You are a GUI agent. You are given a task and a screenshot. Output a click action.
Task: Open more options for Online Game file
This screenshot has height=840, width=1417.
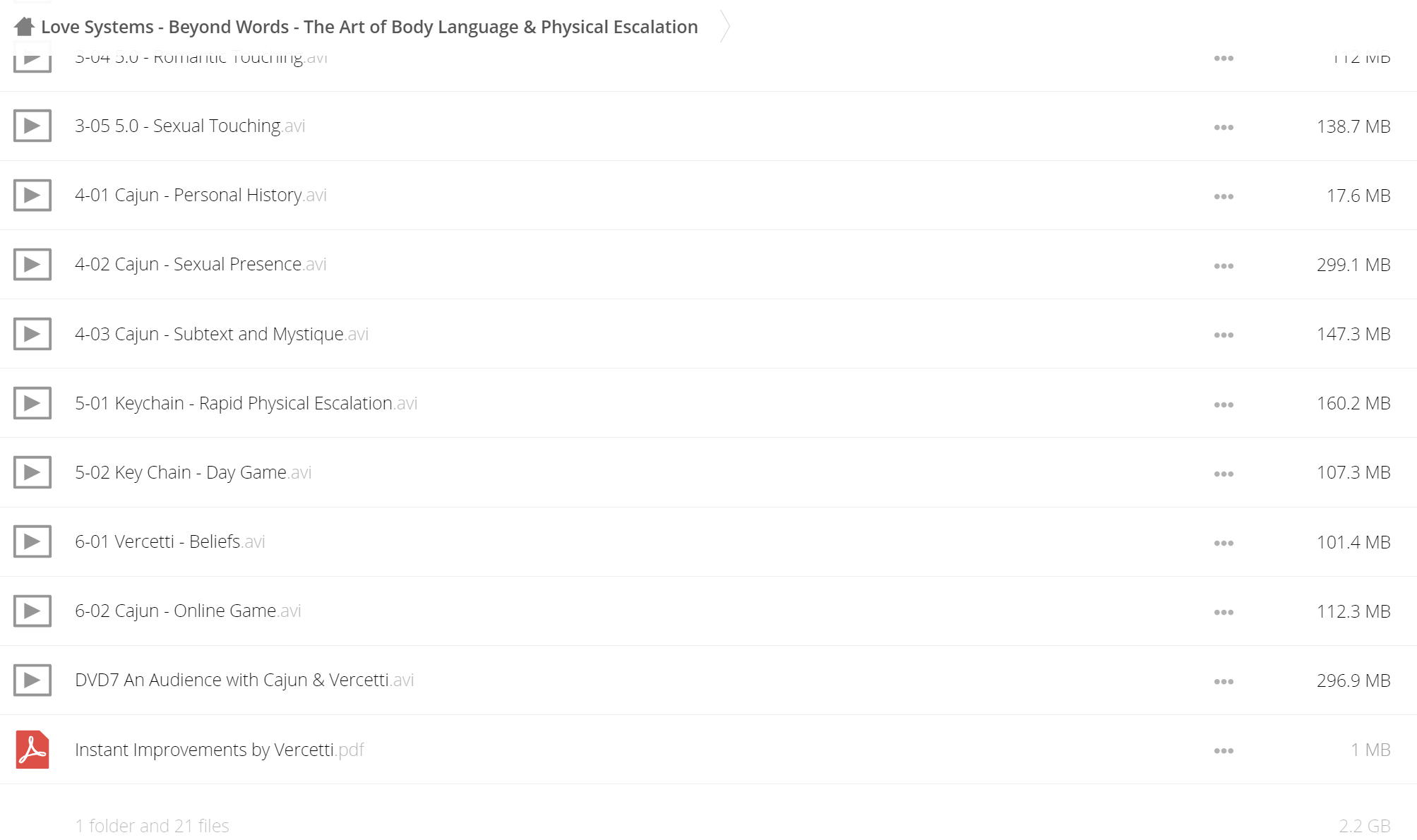click(x=1224, y=612)
